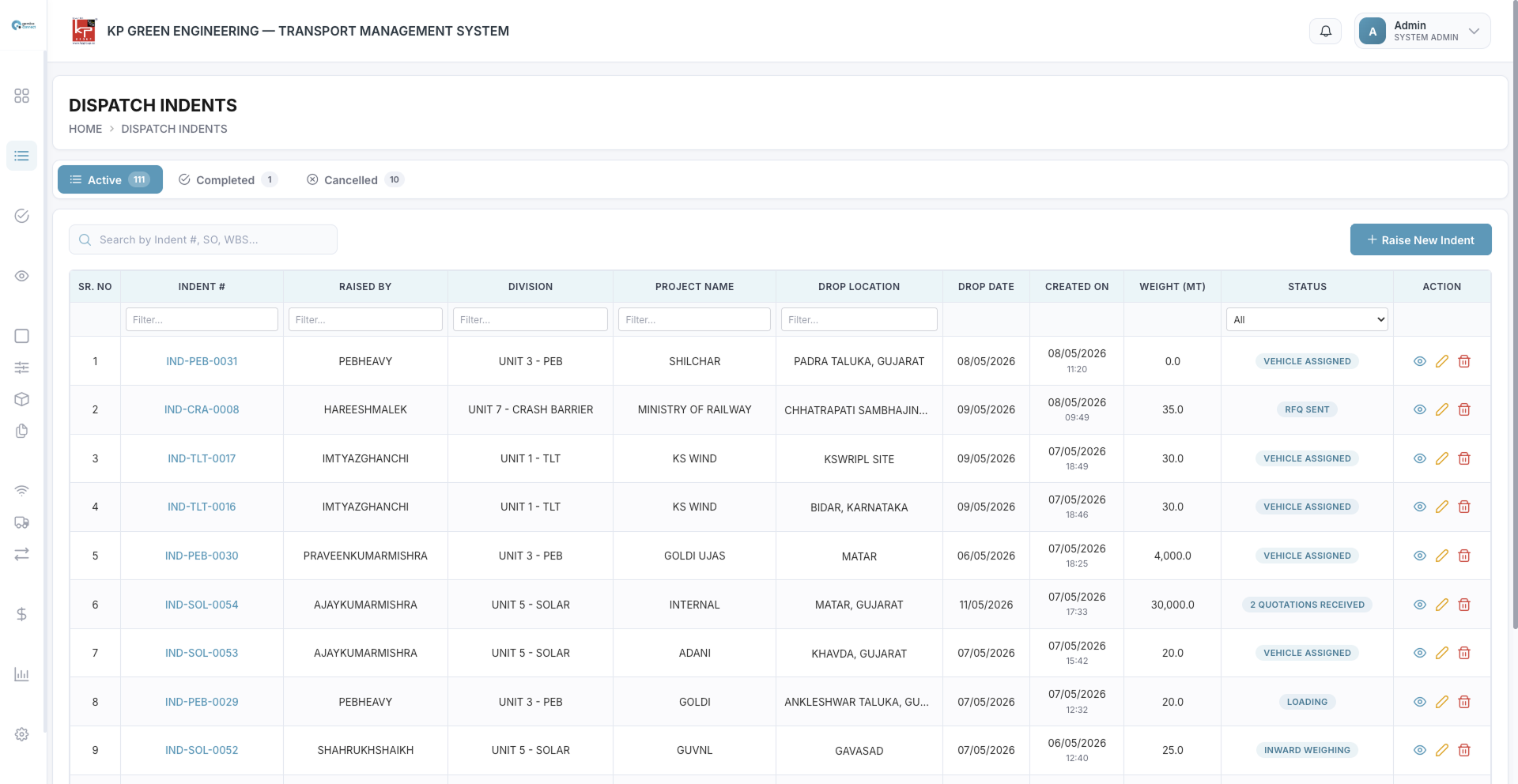Click the Drop Location column filter box
This screenshot has width=1518, height=784.
(859, 319)
